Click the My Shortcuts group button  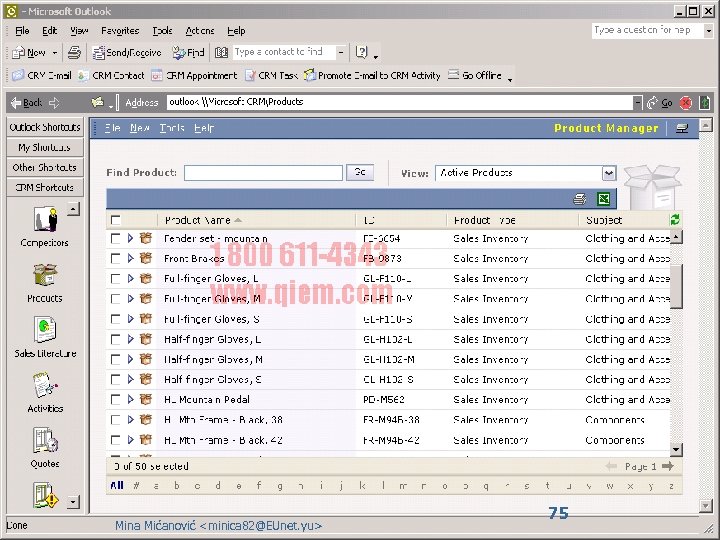pyautogui.click(x=45, y=147)
